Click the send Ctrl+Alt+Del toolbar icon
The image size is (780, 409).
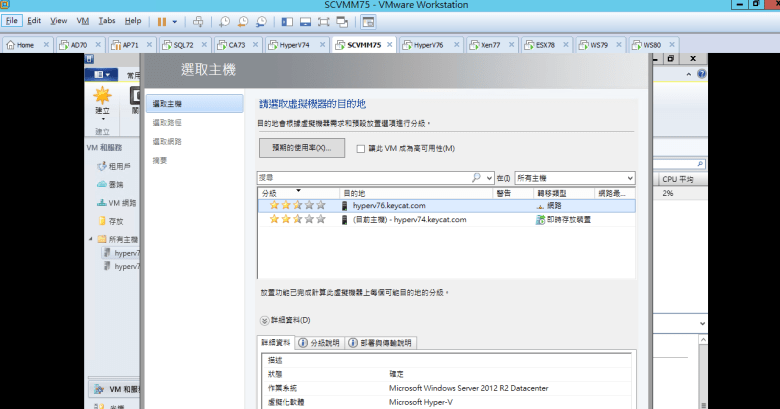[x=198, y=20]
